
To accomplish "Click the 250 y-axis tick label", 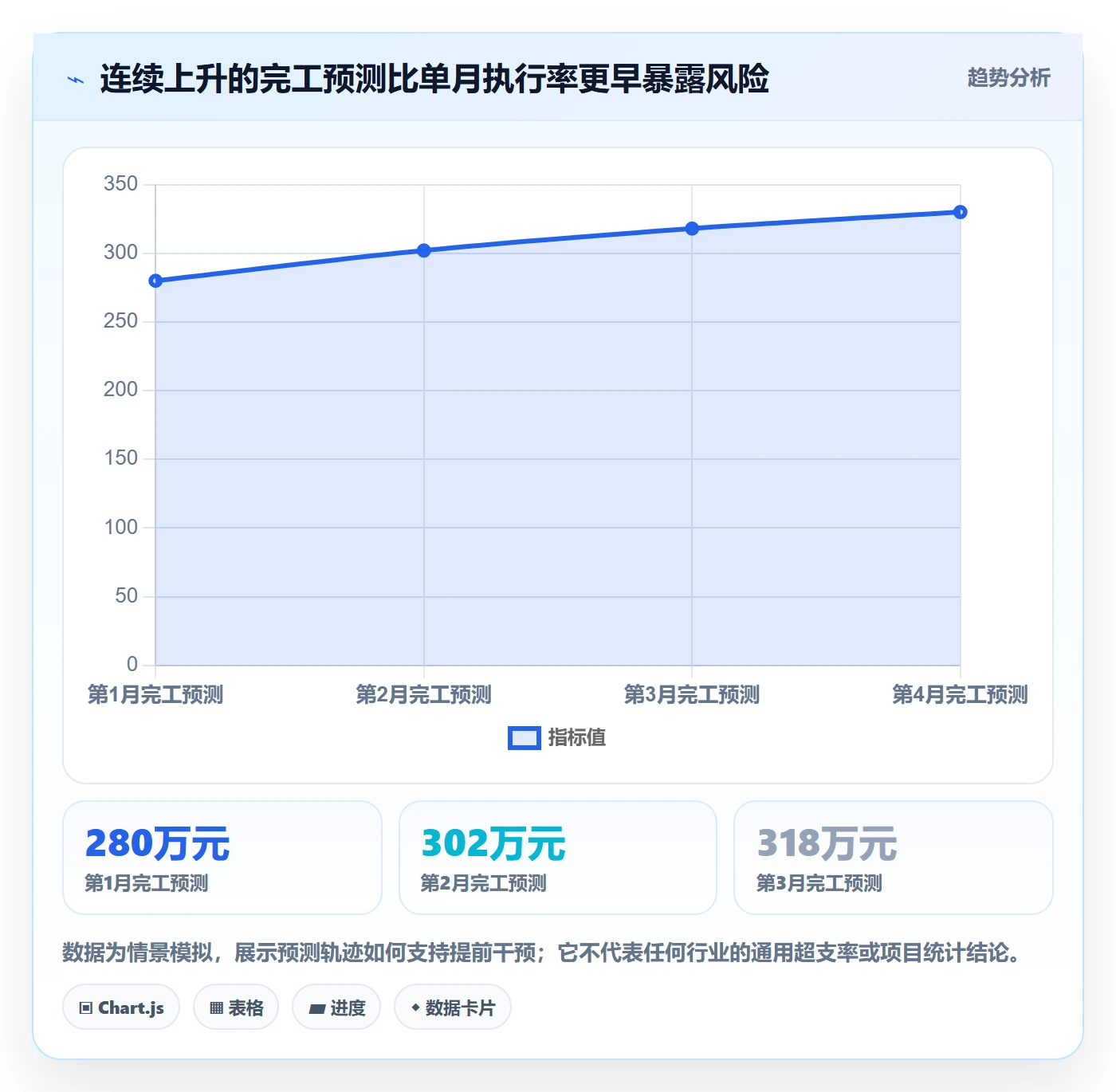I will point(120,321).
